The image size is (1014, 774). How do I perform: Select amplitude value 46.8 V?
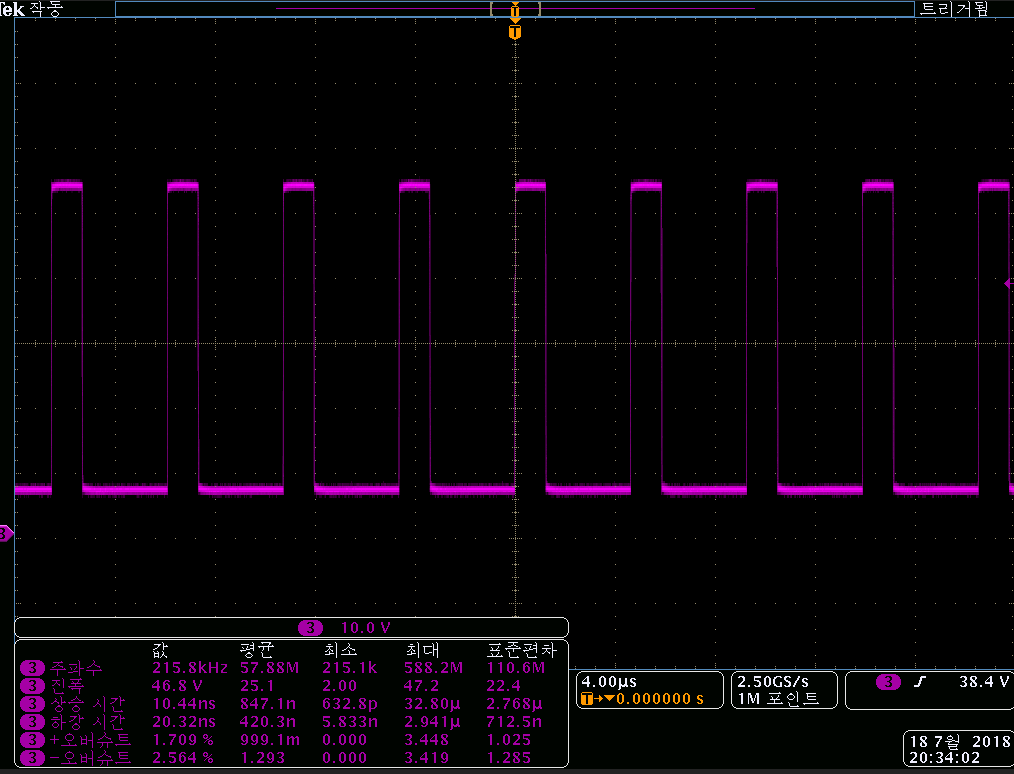click(x=177, y=685)
